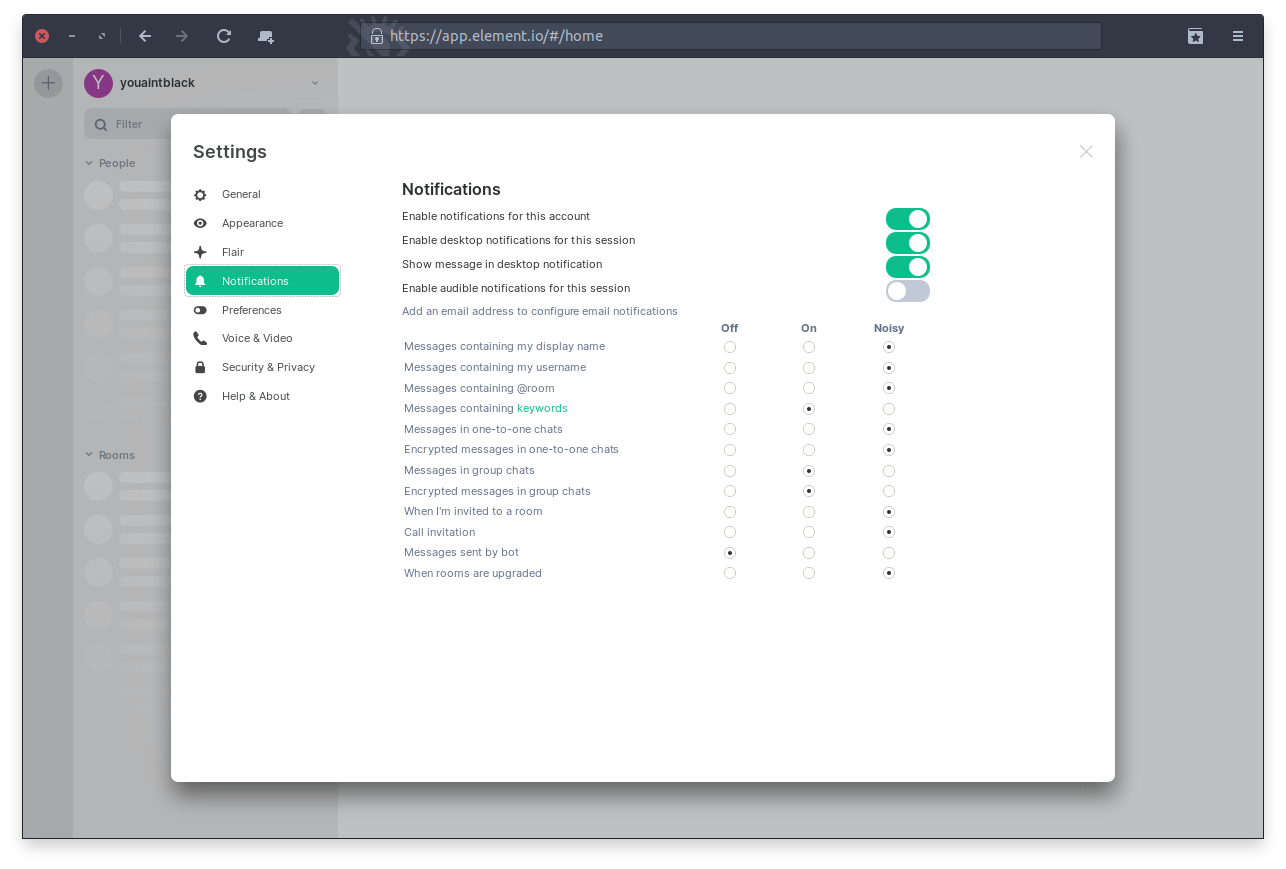Close the Settings dialog with the X

click(x=1086, y=152)
